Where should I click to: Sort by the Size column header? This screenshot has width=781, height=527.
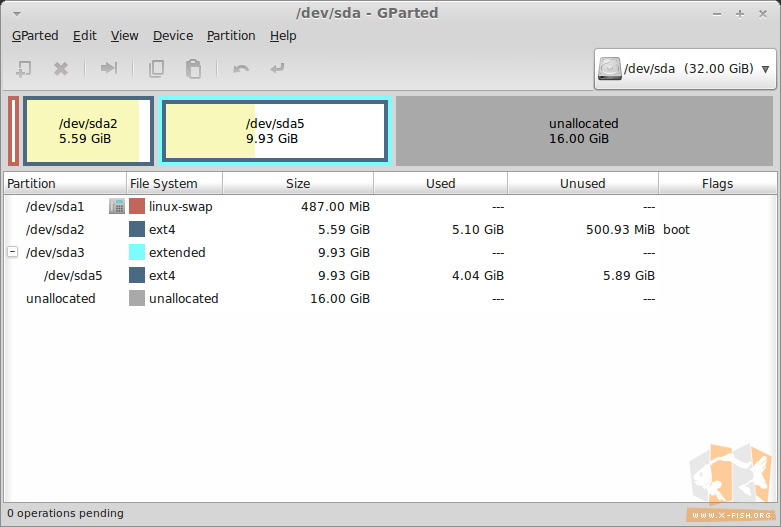click(298, 183)
